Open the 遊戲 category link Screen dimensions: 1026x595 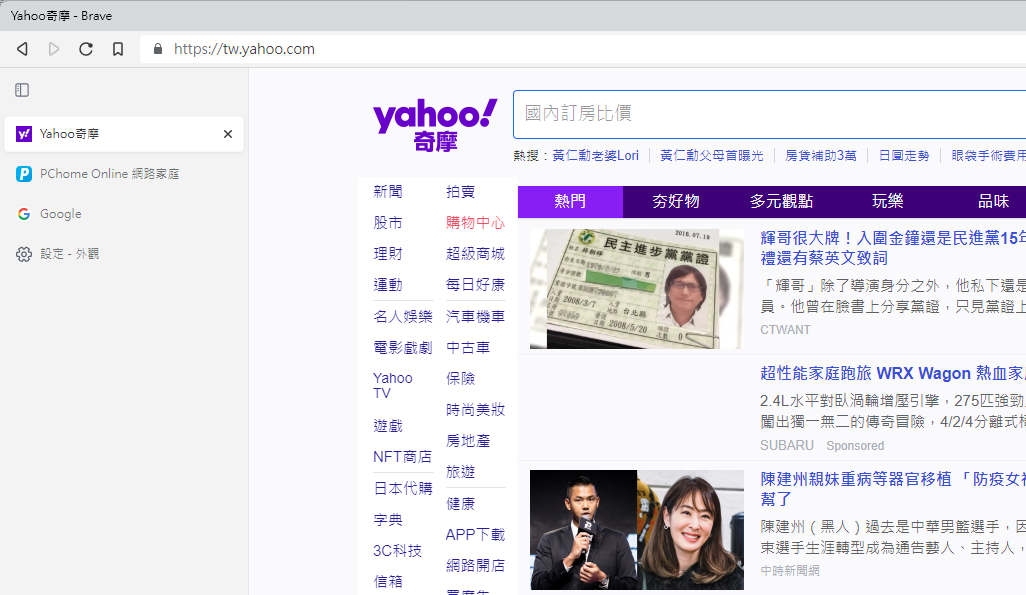coord(388,426)
